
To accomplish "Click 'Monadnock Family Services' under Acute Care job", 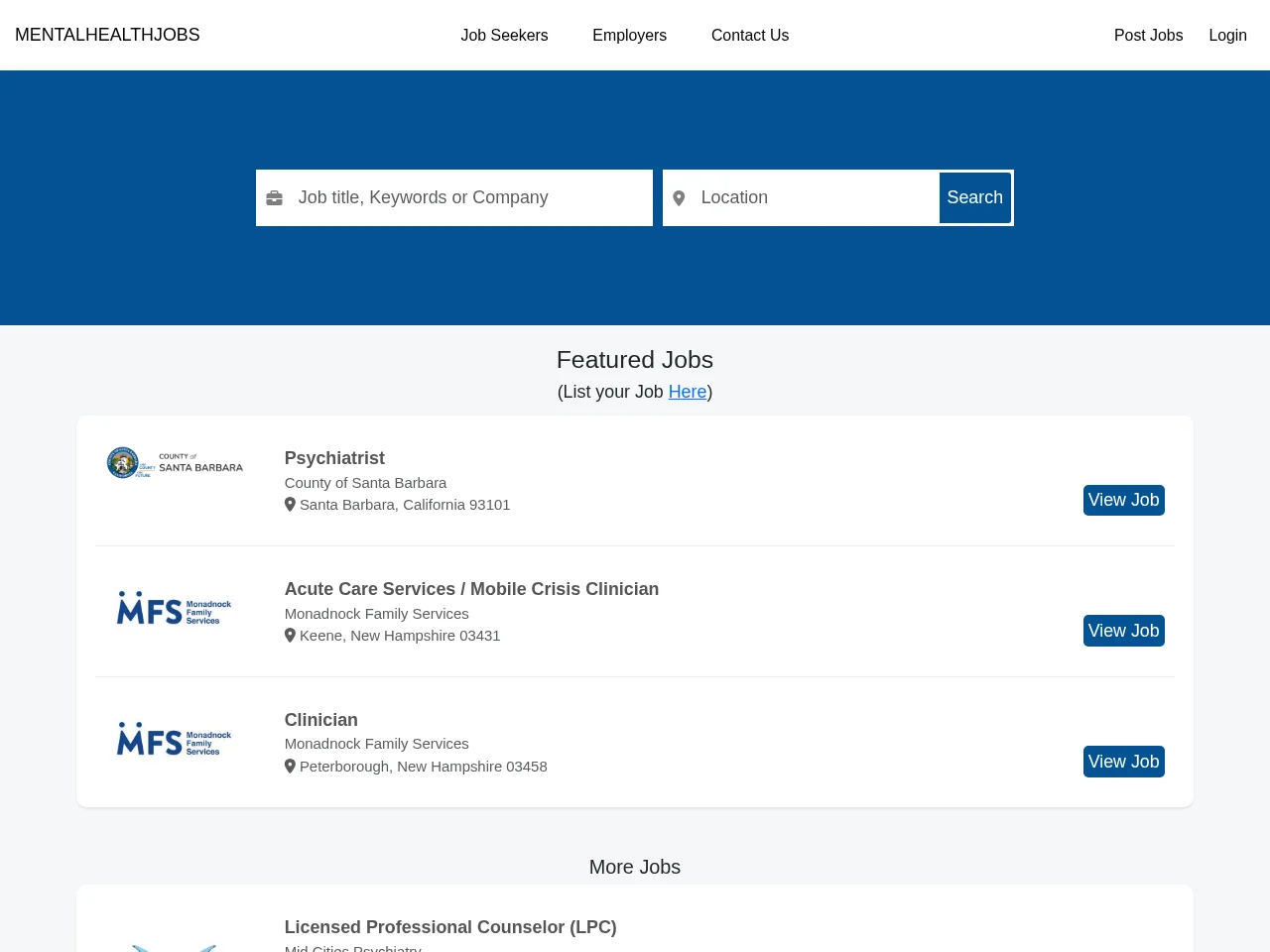I will [376, 614].
